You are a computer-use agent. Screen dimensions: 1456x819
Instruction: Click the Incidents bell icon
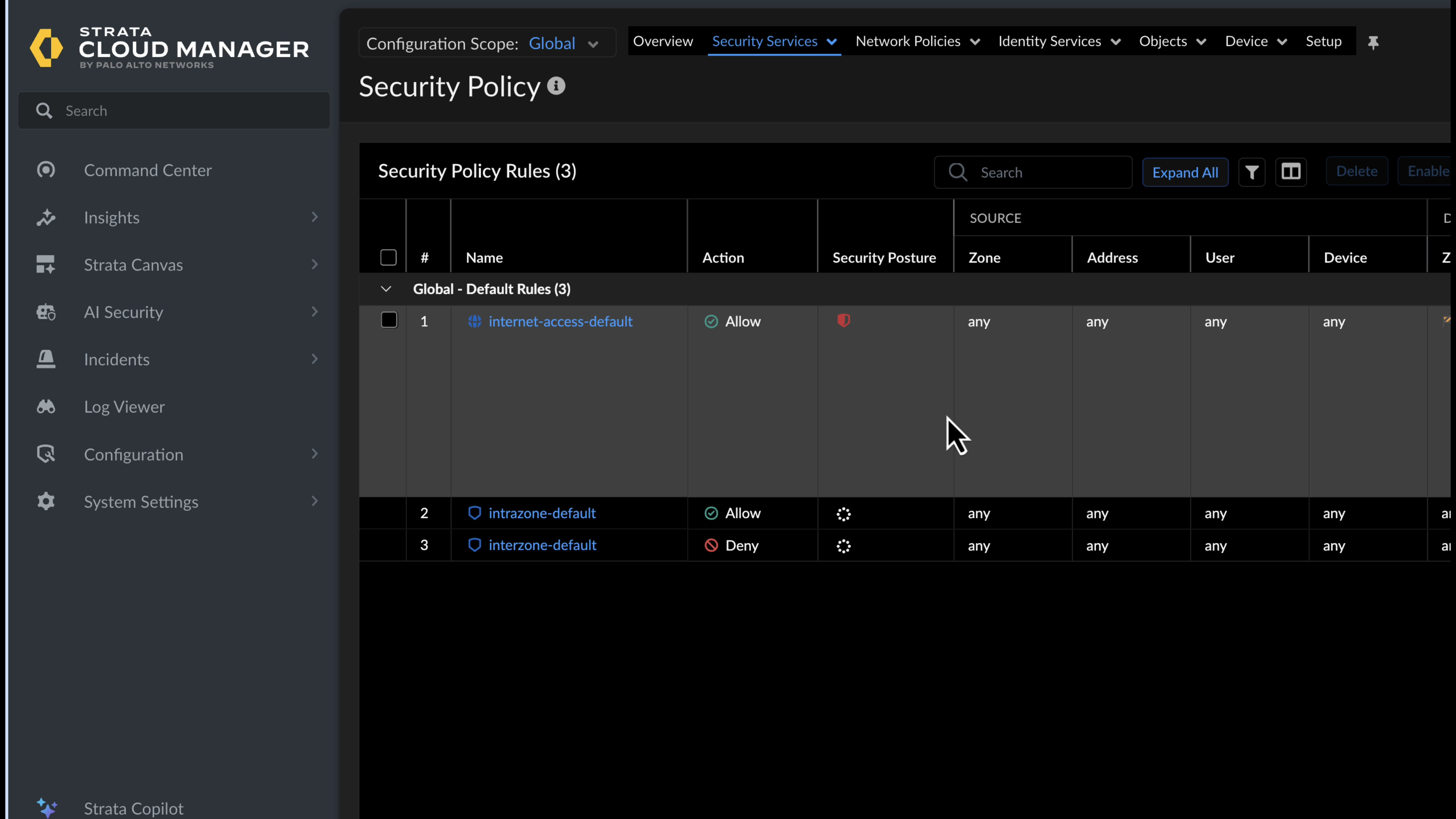pos(46,359)
